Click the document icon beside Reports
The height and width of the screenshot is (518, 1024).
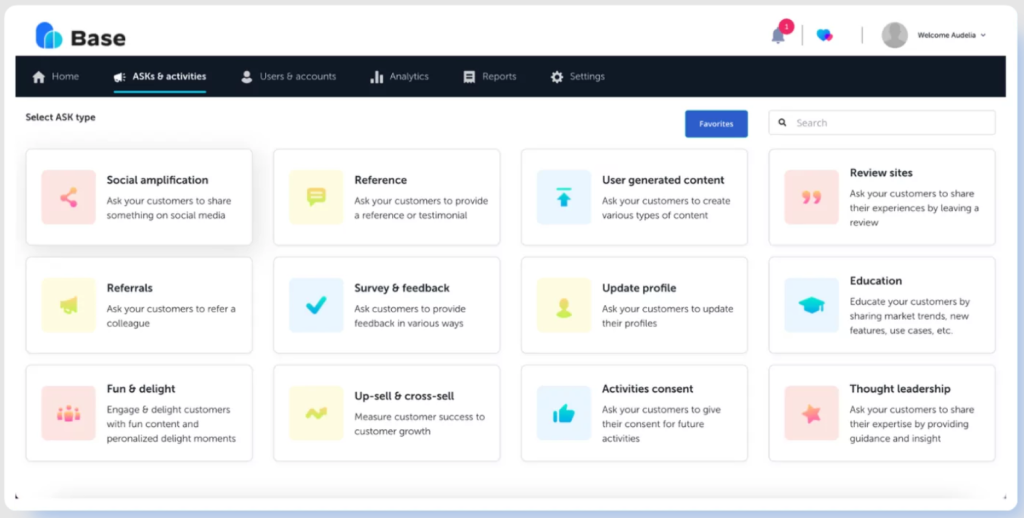[x=469, y=77]
